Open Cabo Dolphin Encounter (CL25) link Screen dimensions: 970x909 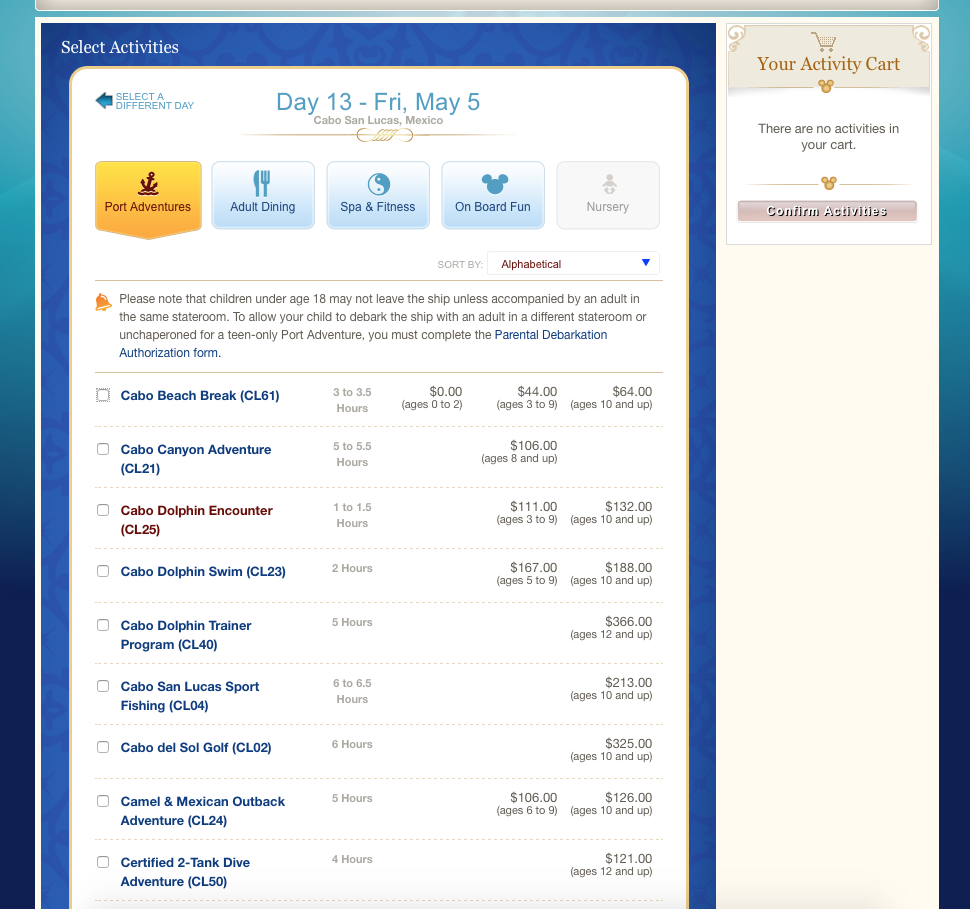pyautogui.click(x=197, y=520)
